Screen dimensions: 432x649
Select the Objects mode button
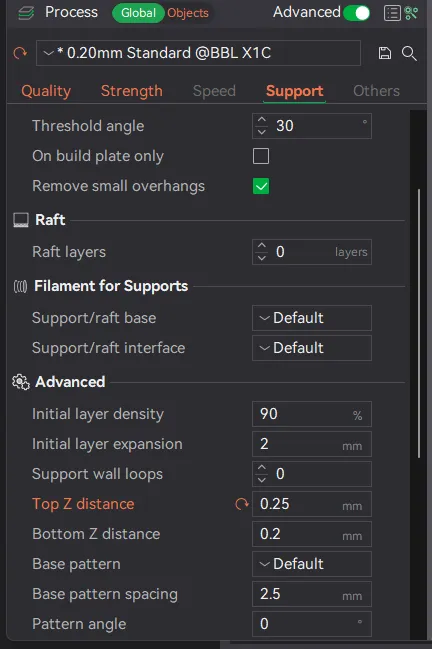pyautogui.click(x=188, y=13)
